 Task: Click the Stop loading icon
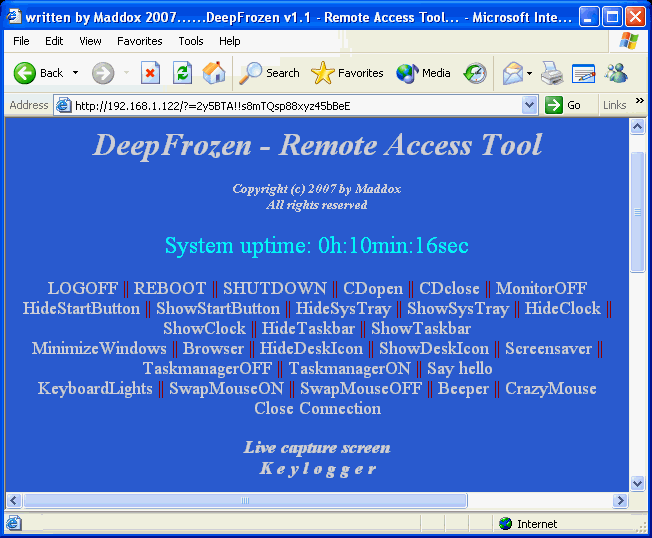pos(150,73)
